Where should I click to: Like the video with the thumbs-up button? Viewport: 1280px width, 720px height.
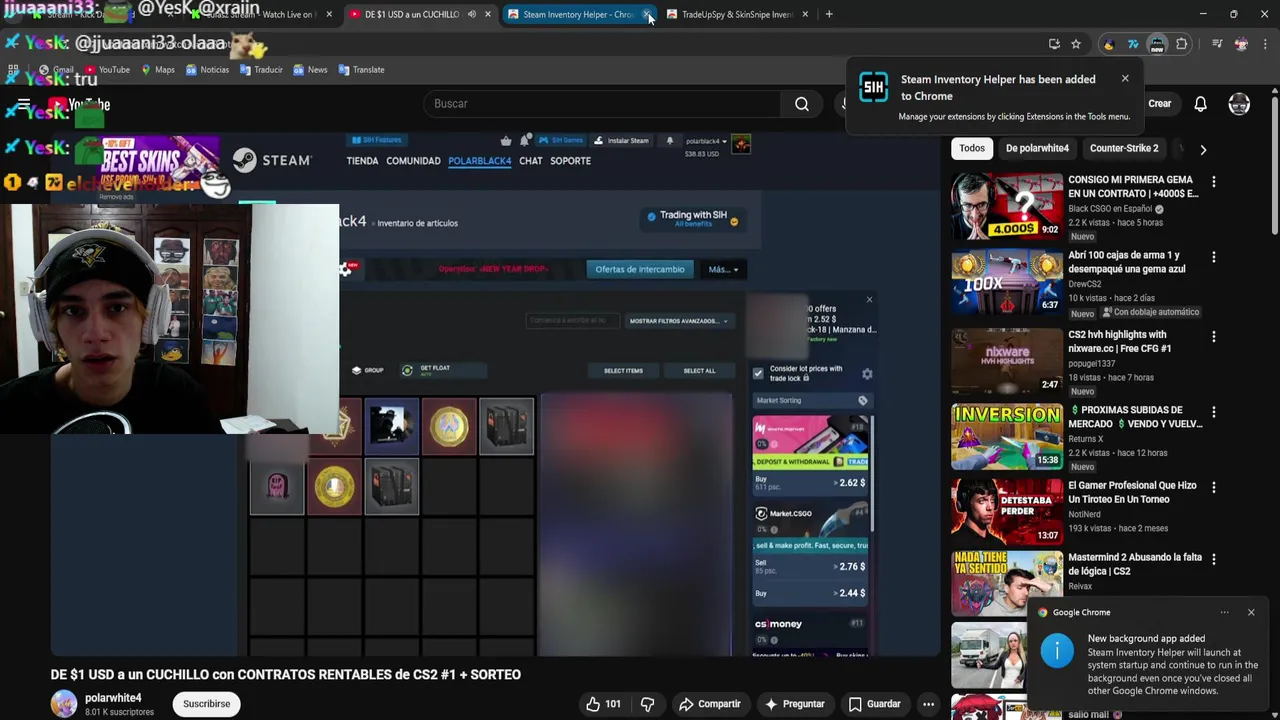(603, 704)
